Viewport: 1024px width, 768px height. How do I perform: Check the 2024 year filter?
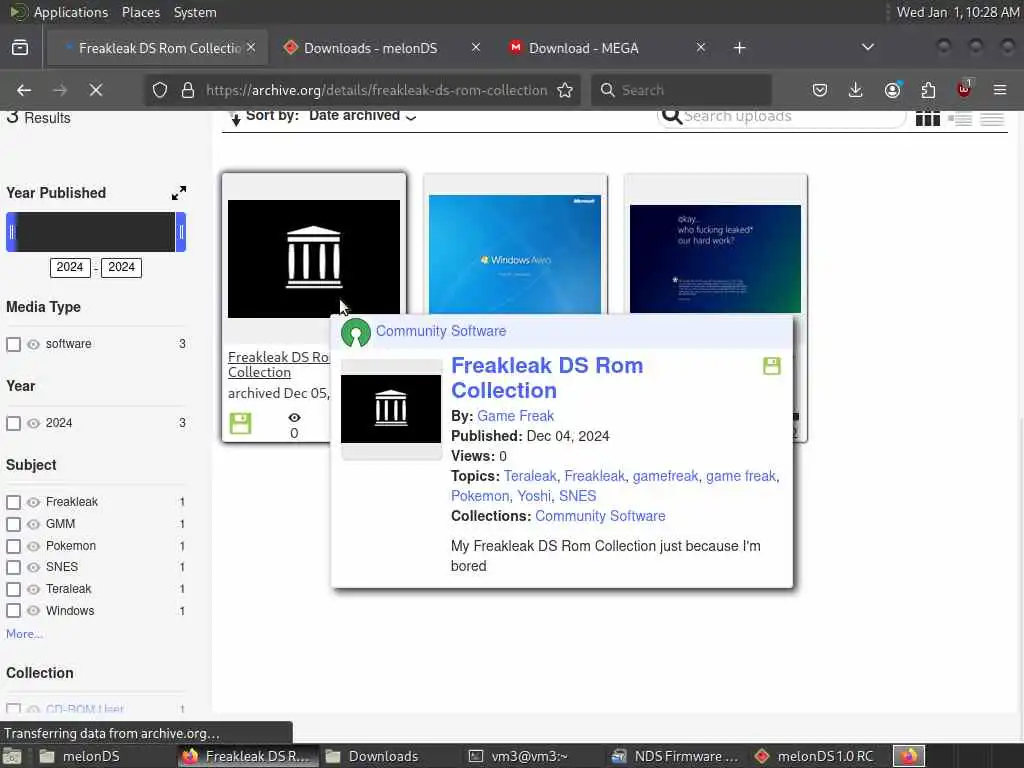tap(13, 423)
